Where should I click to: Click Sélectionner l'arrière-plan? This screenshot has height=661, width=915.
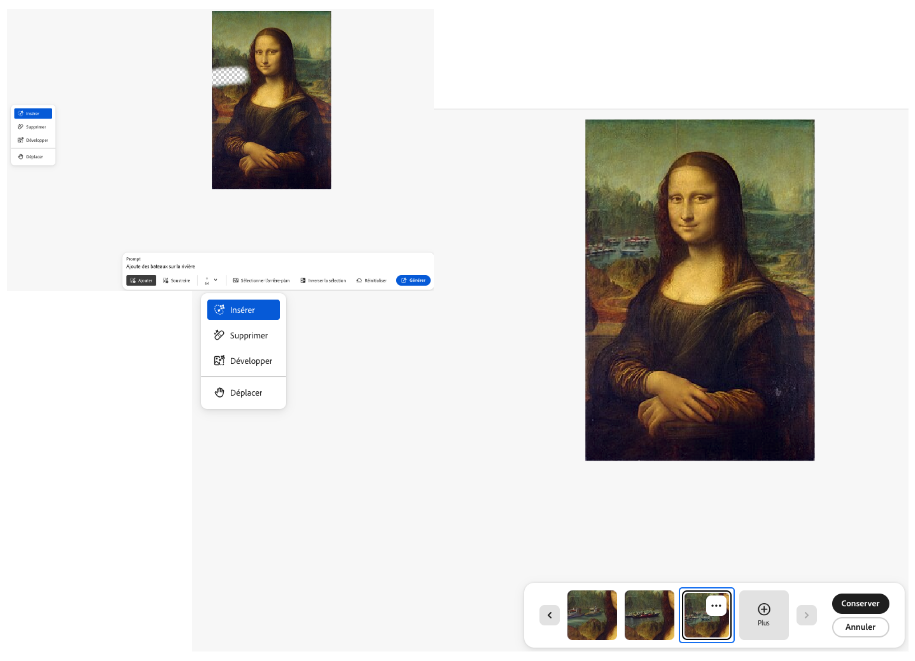[x=261, y=281]
